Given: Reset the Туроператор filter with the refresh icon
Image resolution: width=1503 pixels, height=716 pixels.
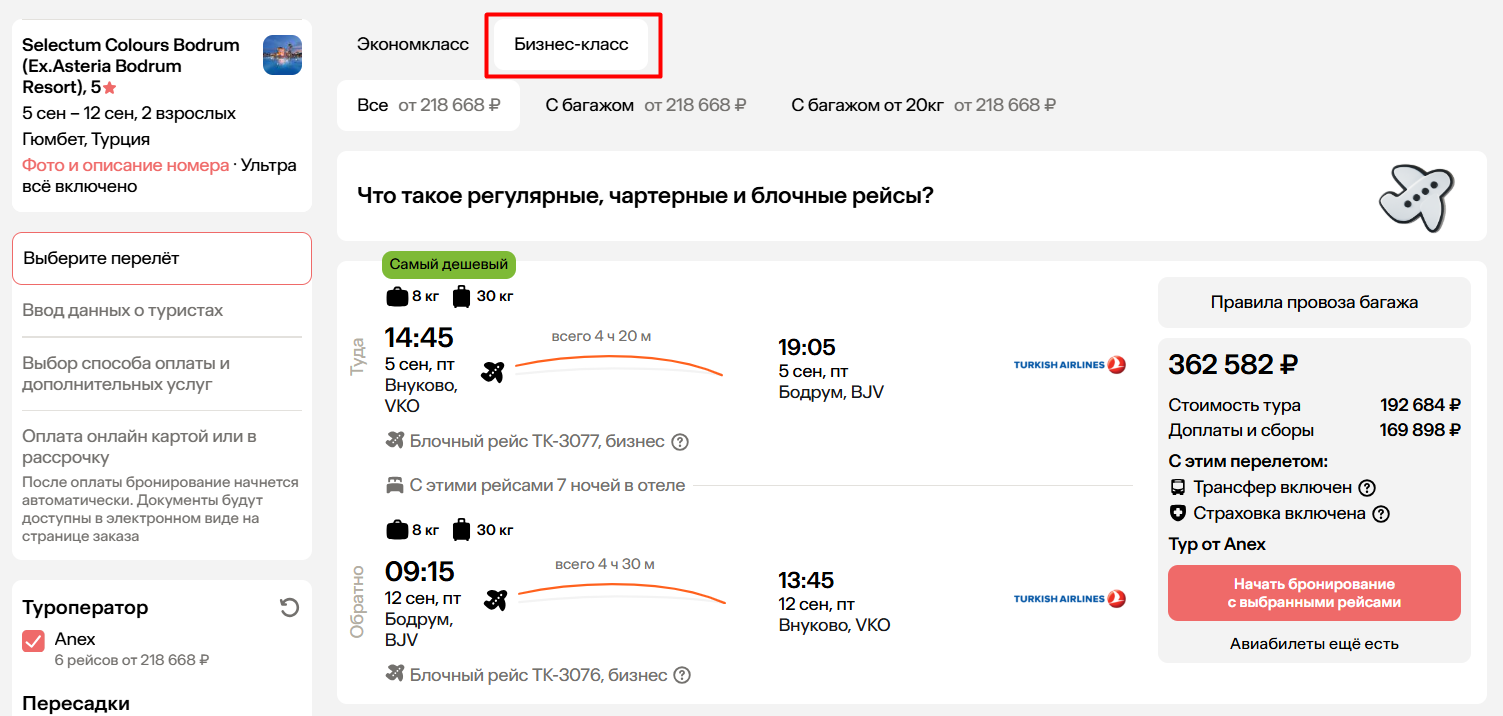Looking at the screenshot, I should tap(290, 607).
